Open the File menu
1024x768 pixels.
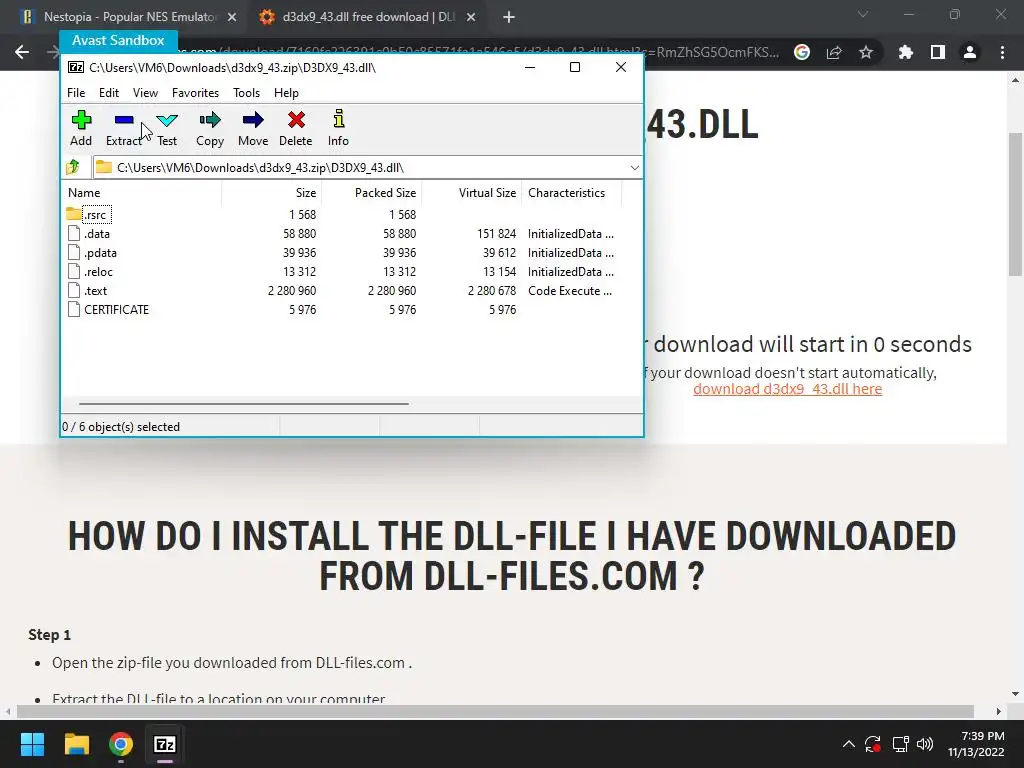click(x=76, y=93)
